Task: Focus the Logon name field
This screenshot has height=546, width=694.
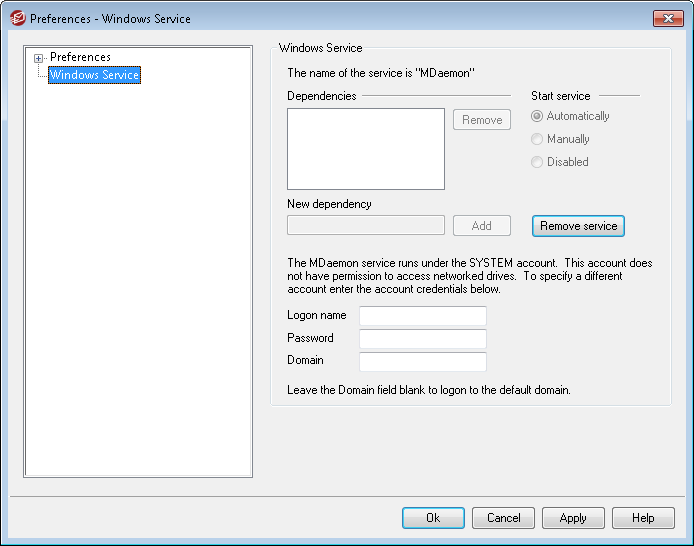Action: coord(422,316)
